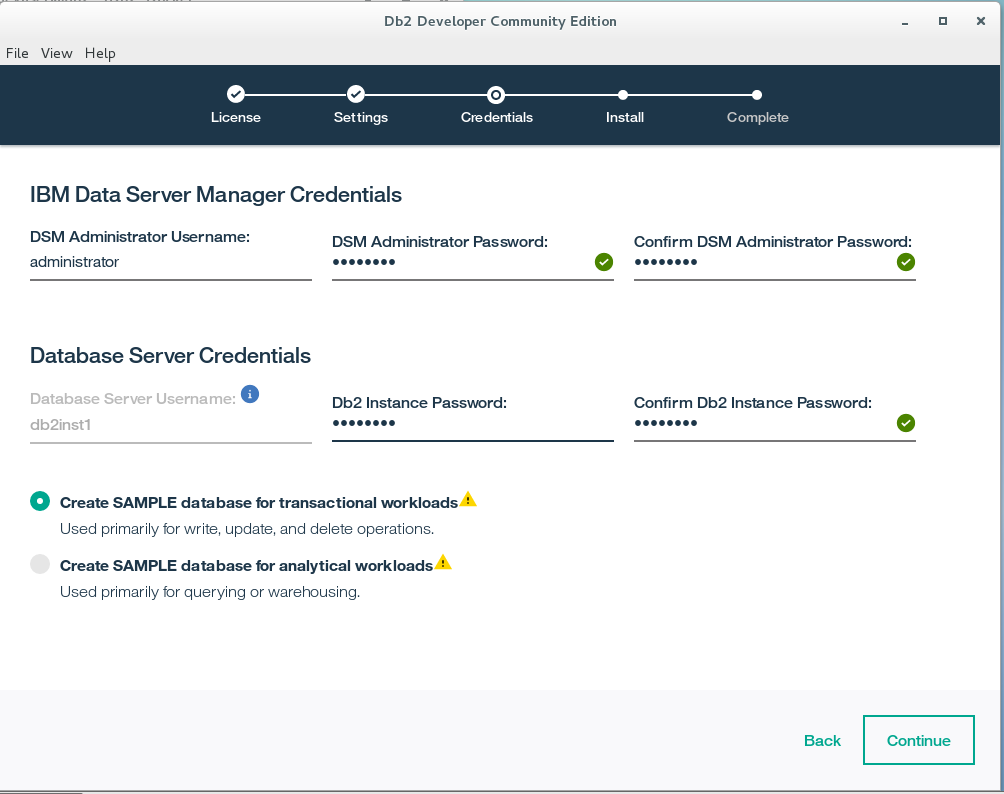The image size is (1004, 794).
Task: Go to the License step label
Action: [236, 117]
